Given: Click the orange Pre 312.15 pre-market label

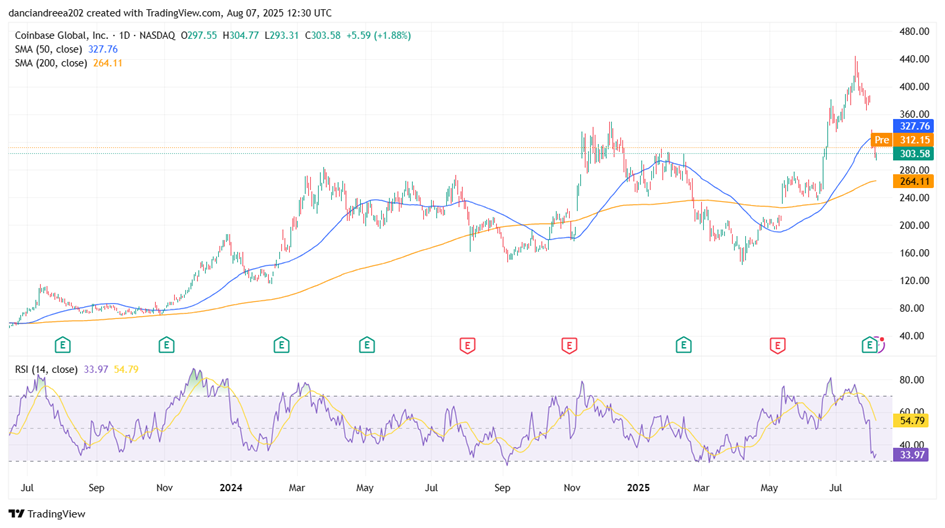Looking at the screenshot, I should (903, 140).
